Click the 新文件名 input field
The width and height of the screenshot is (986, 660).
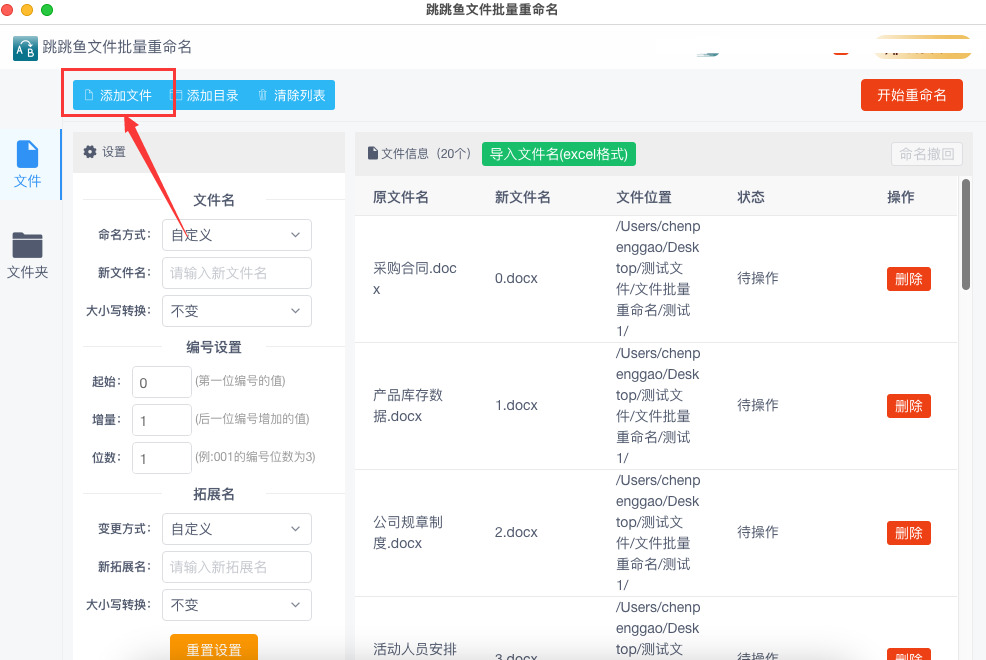[236, 273]
